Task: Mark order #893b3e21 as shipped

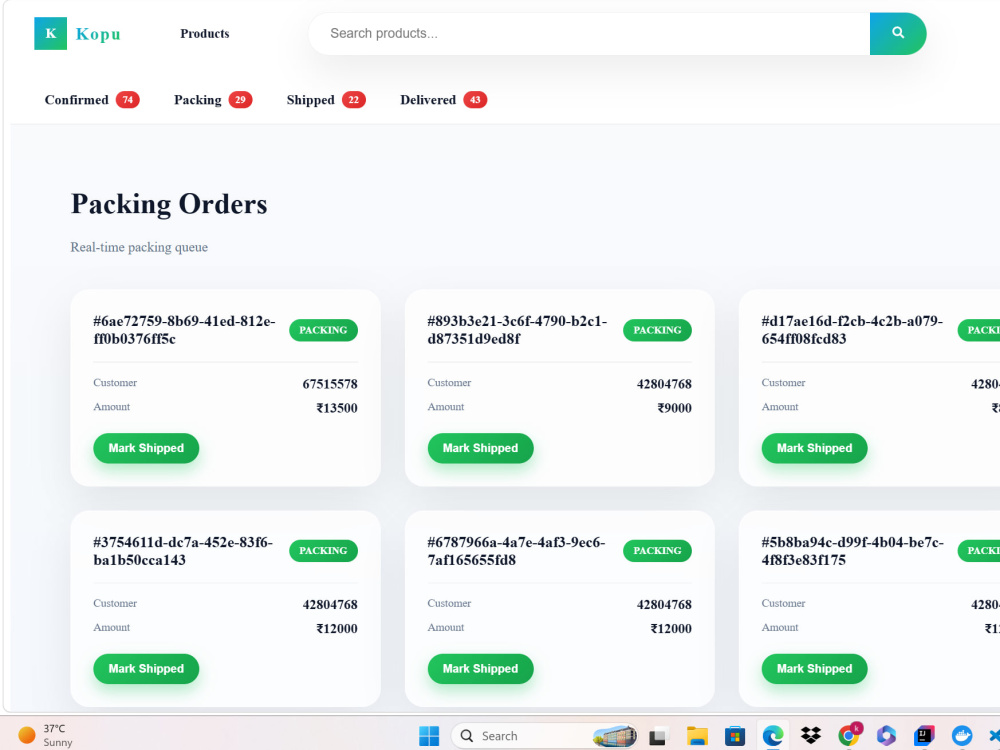Action: tap(480, 448)
